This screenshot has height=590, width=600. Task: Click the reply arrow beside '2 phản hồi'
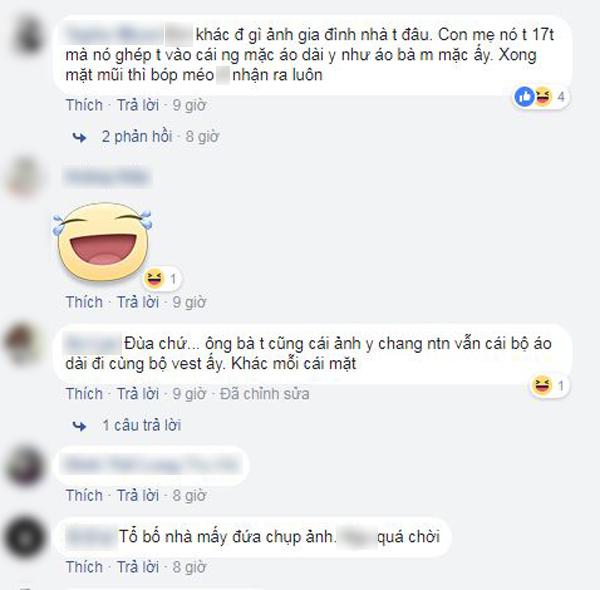coord(79,137)
